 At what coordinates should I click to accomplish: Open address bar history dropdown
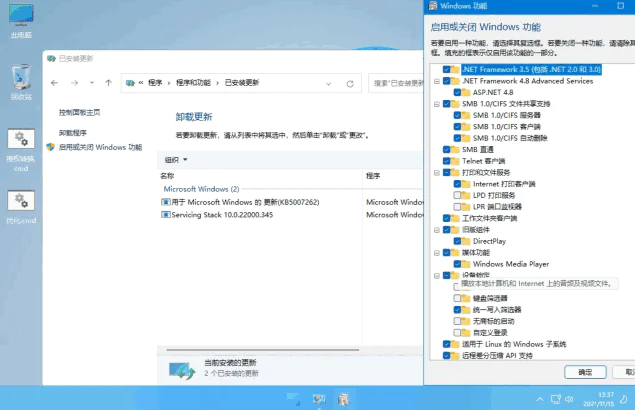328,83
